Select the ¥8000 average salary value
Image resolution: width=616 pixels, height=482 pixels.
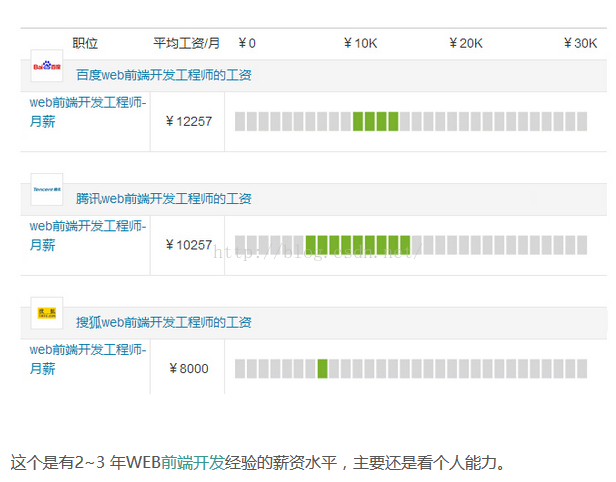[x=189, y=368]
